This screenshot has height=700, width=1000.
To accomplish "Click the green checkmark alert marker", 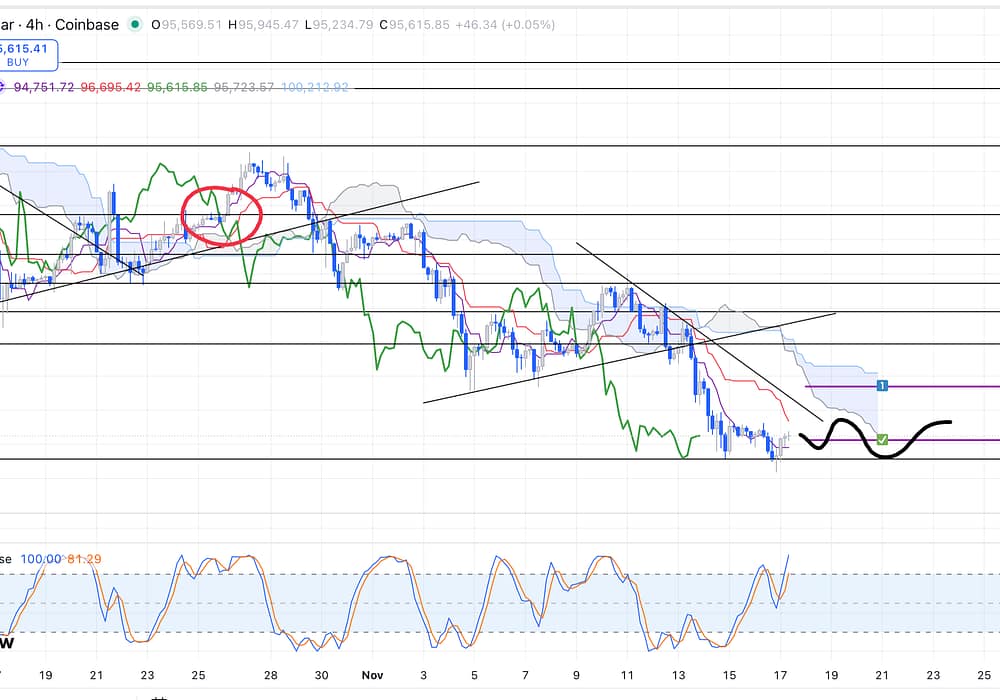I will [x=882, y=439].
